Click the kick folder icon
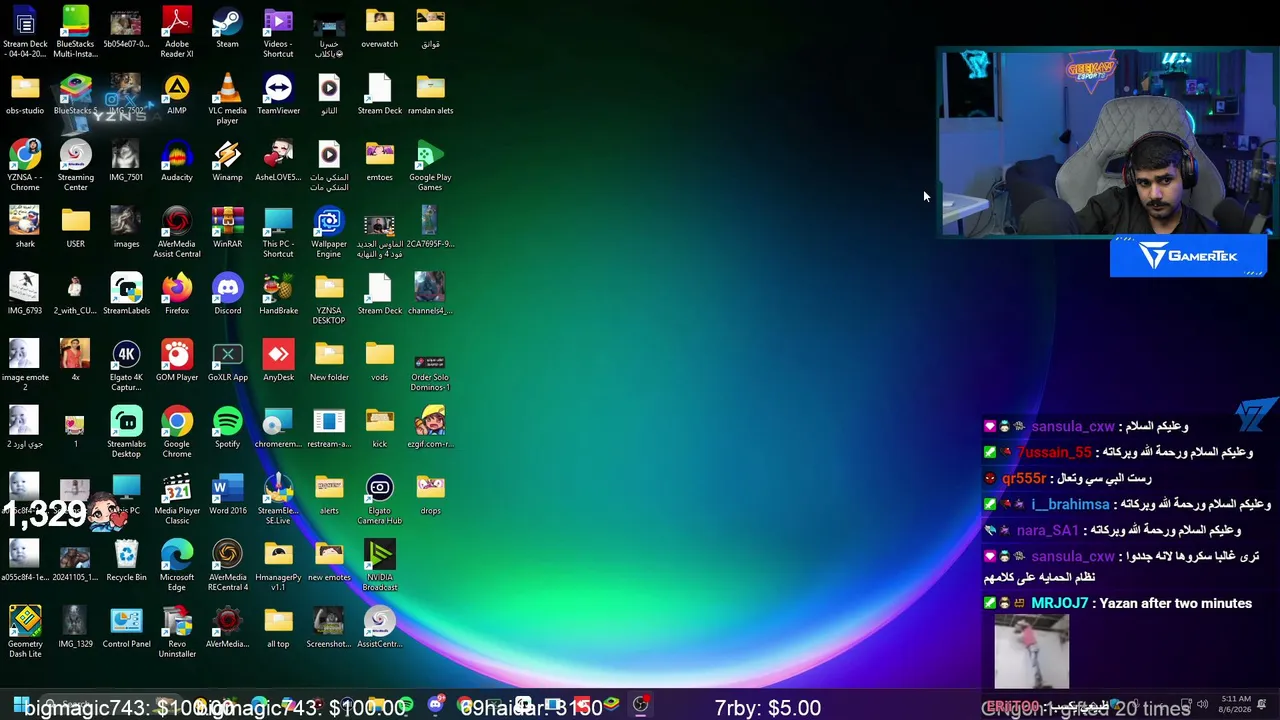 380,427
